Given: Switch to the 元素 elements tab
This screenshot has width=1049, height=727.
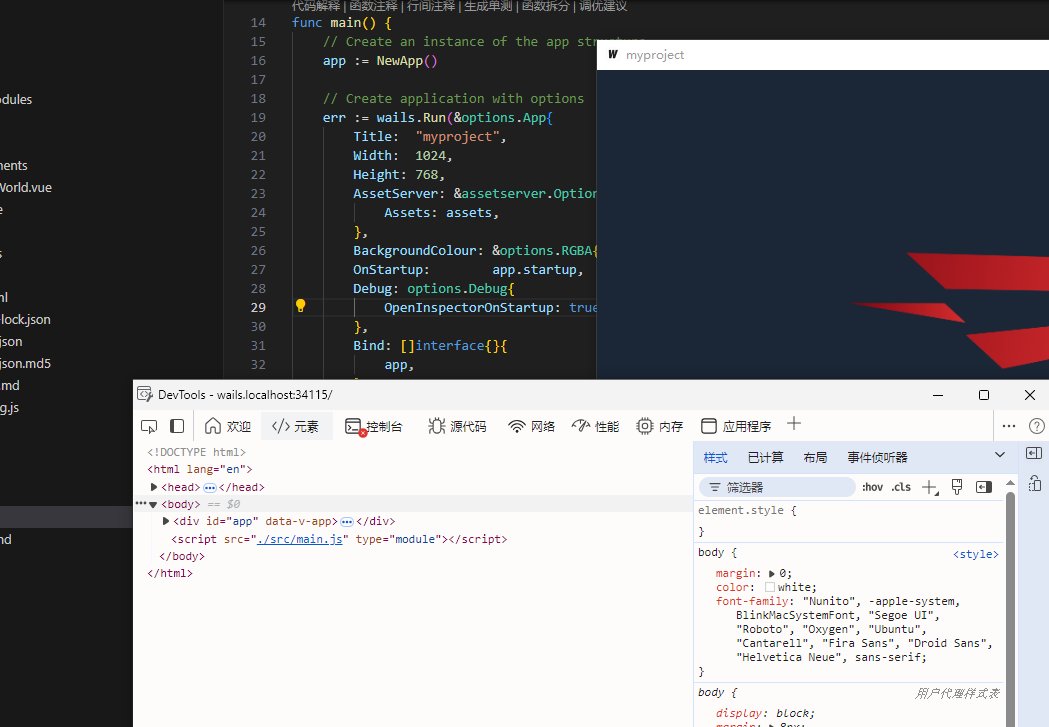Looking at the screenshot, I should pos(296,426).
